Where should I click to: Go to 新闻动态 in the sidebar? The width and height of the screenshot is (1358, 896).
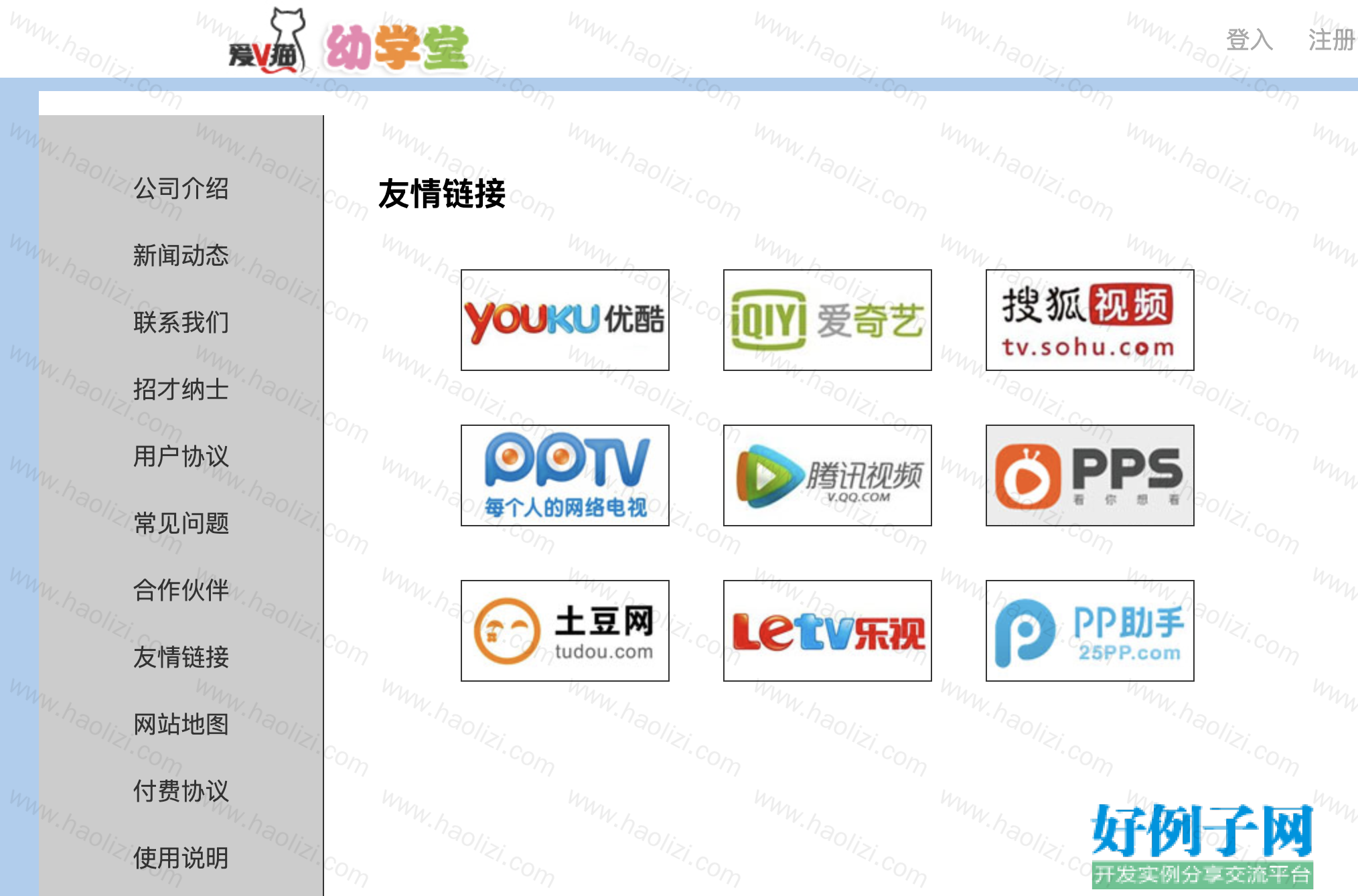pos(181,255)
